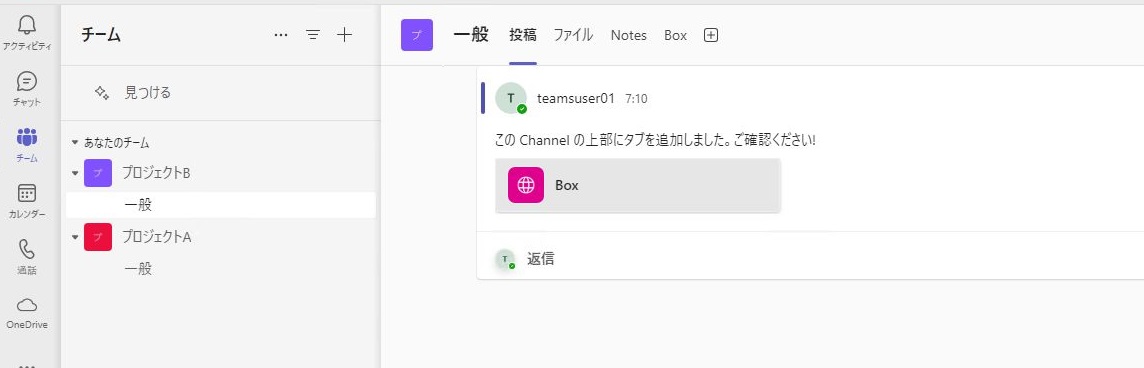The width and height of the screenshot is (1144, 368).
Task: Select the Teams icon in sidebar
Action: click(x=27, y=137)
